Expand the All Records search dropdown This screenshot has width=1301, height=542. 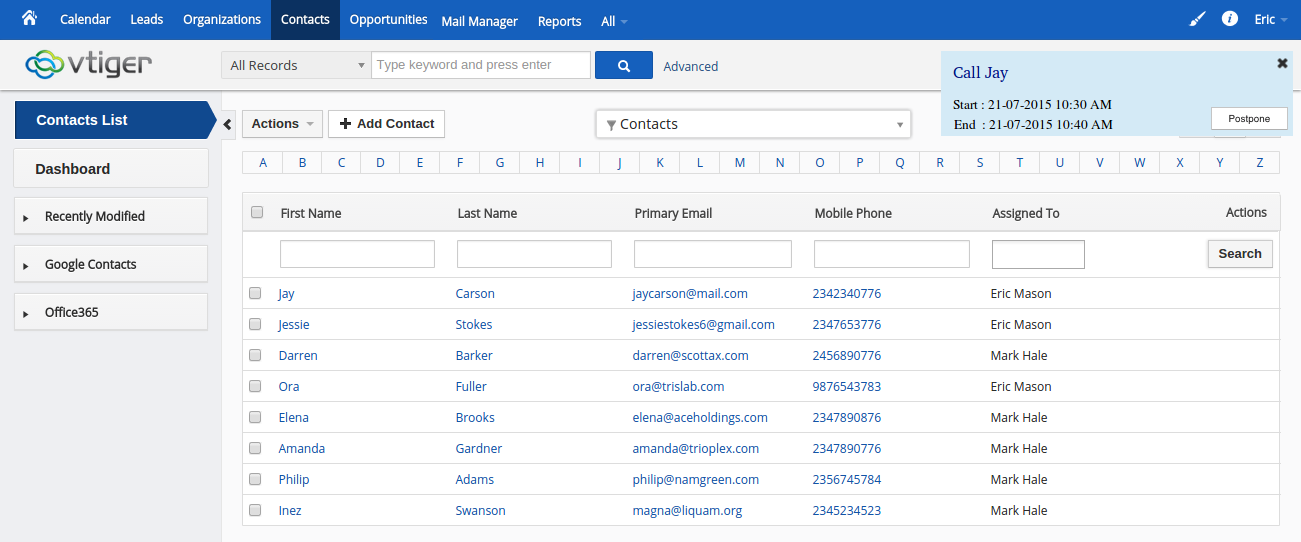pyautogui.click(x=296, y=66)
